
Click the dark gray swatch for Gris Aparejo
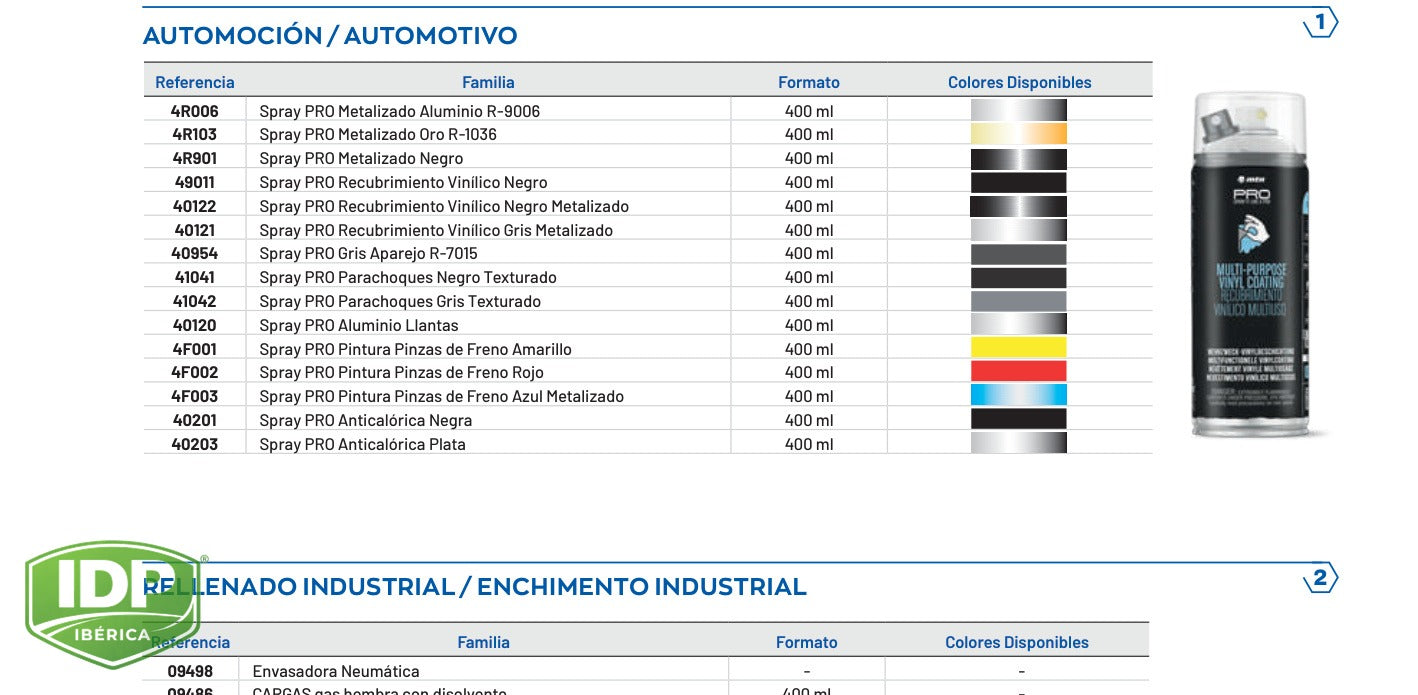(1019, 253)
